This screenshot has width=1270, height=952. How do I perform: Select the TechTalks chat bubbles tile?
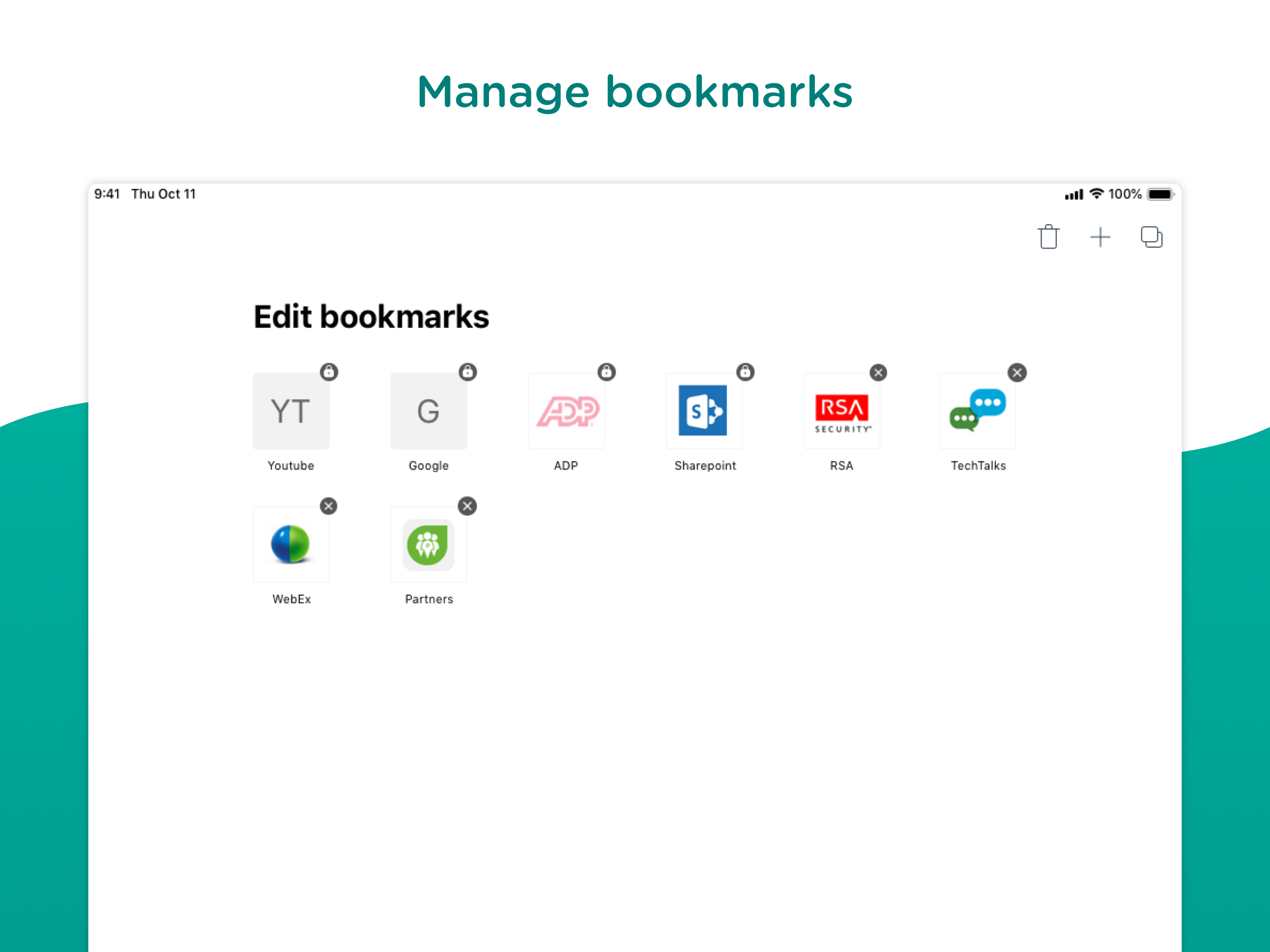tap(978, 411)
